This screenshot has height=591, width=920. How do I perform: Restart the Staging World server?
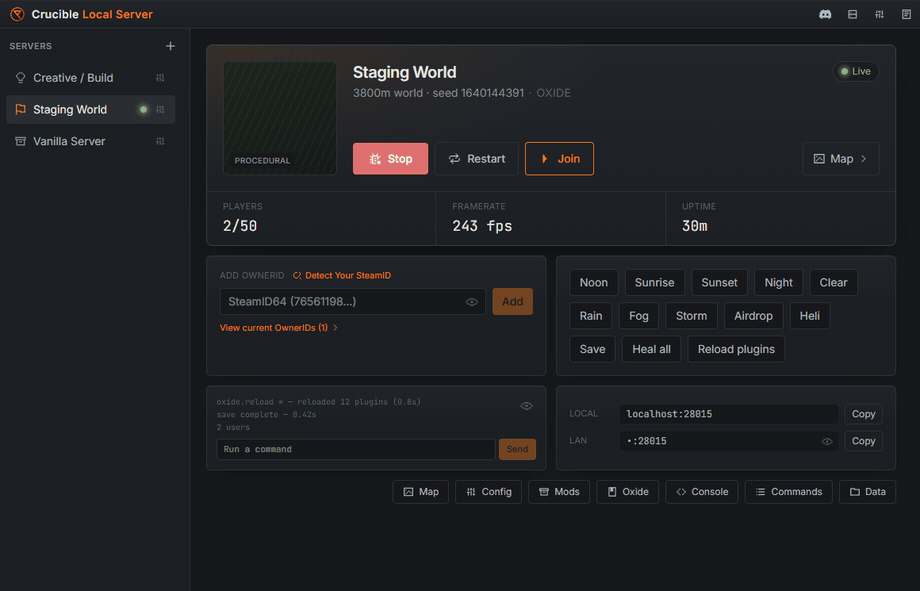[x=476, y=158]
